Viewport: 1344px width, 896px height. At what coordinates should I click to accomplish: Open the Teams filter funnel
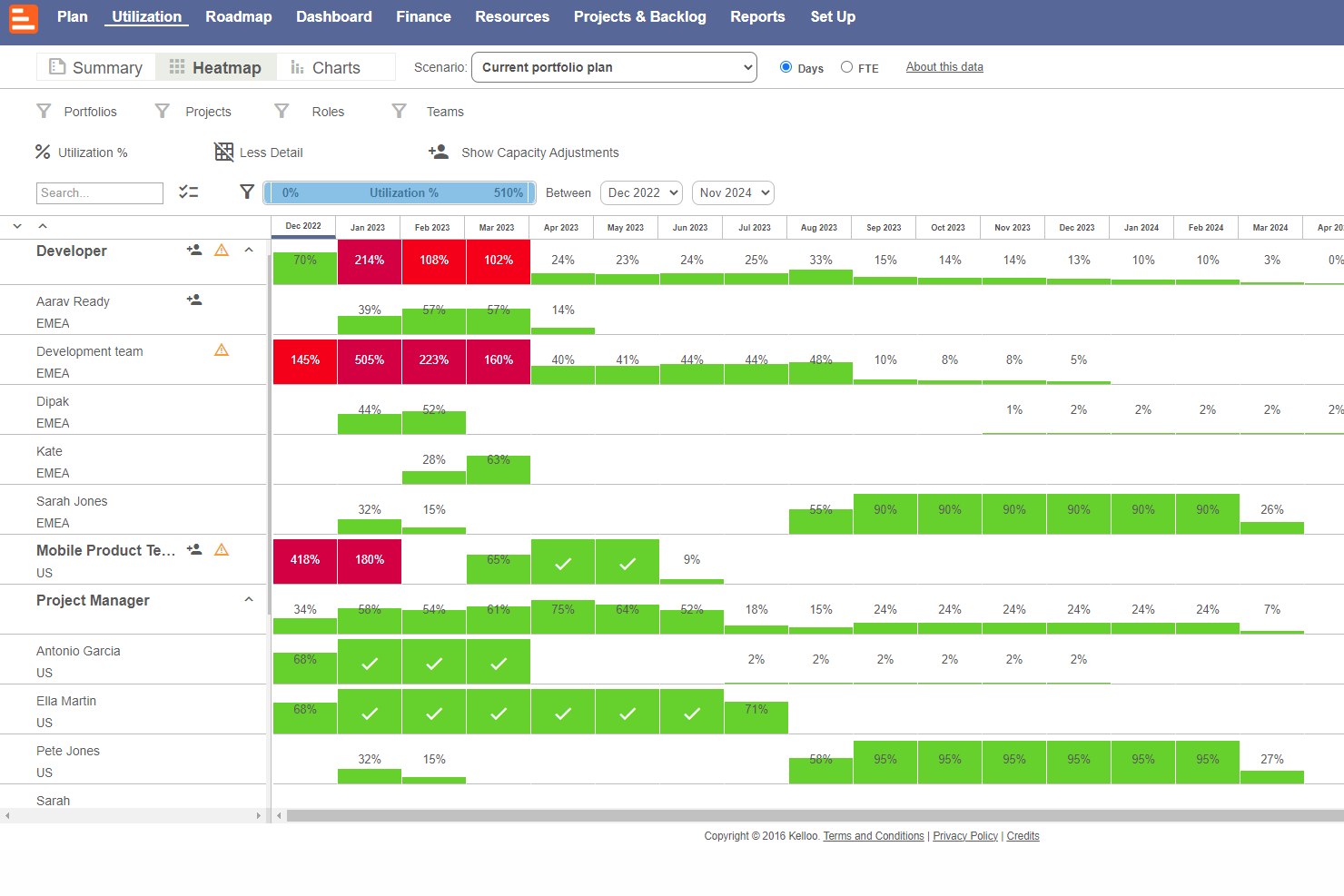(x=399, y=111)
